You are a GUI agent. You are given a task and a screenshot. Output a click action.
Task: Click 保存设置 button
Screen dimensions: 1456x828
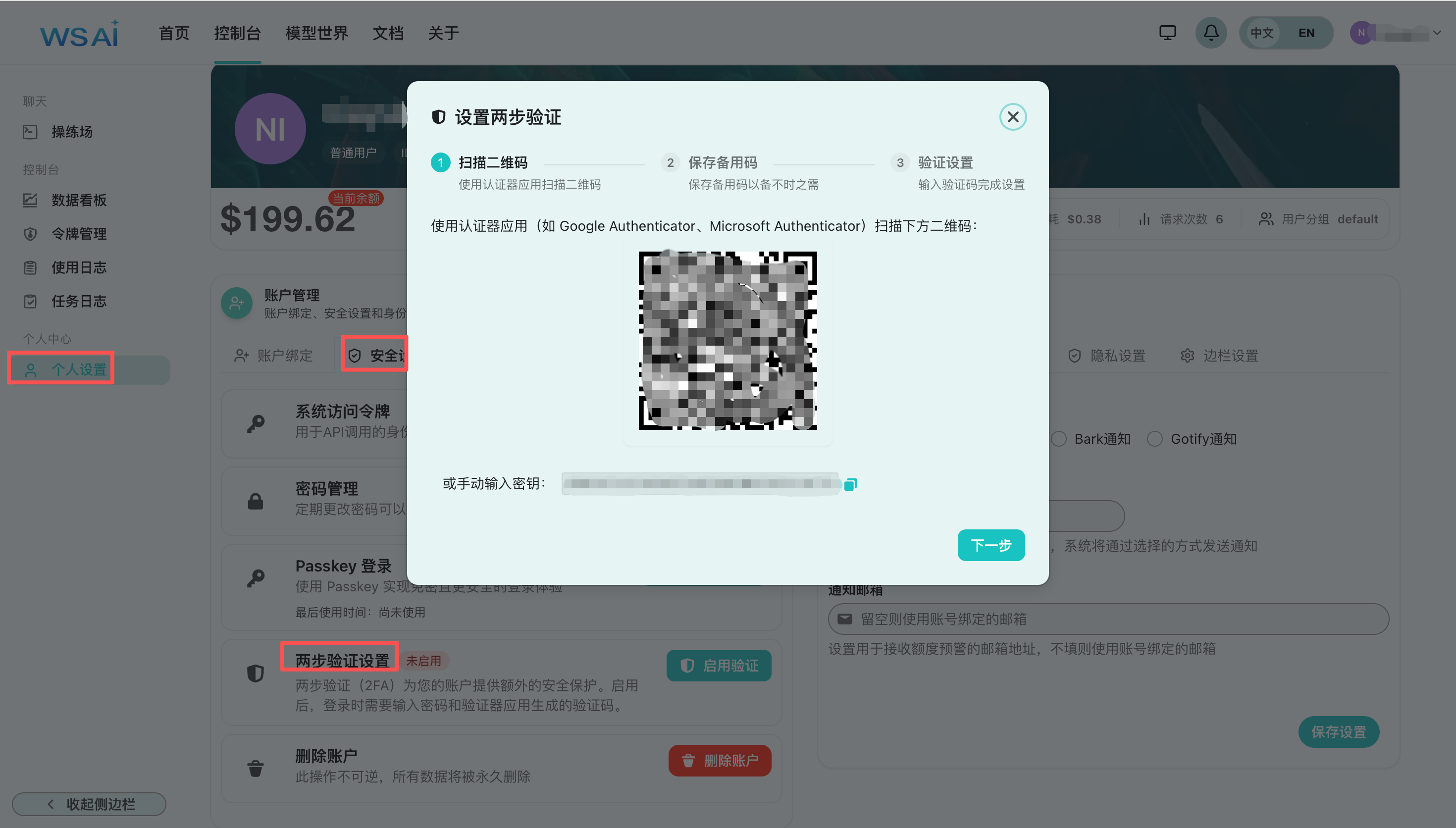pos(1338,732)
